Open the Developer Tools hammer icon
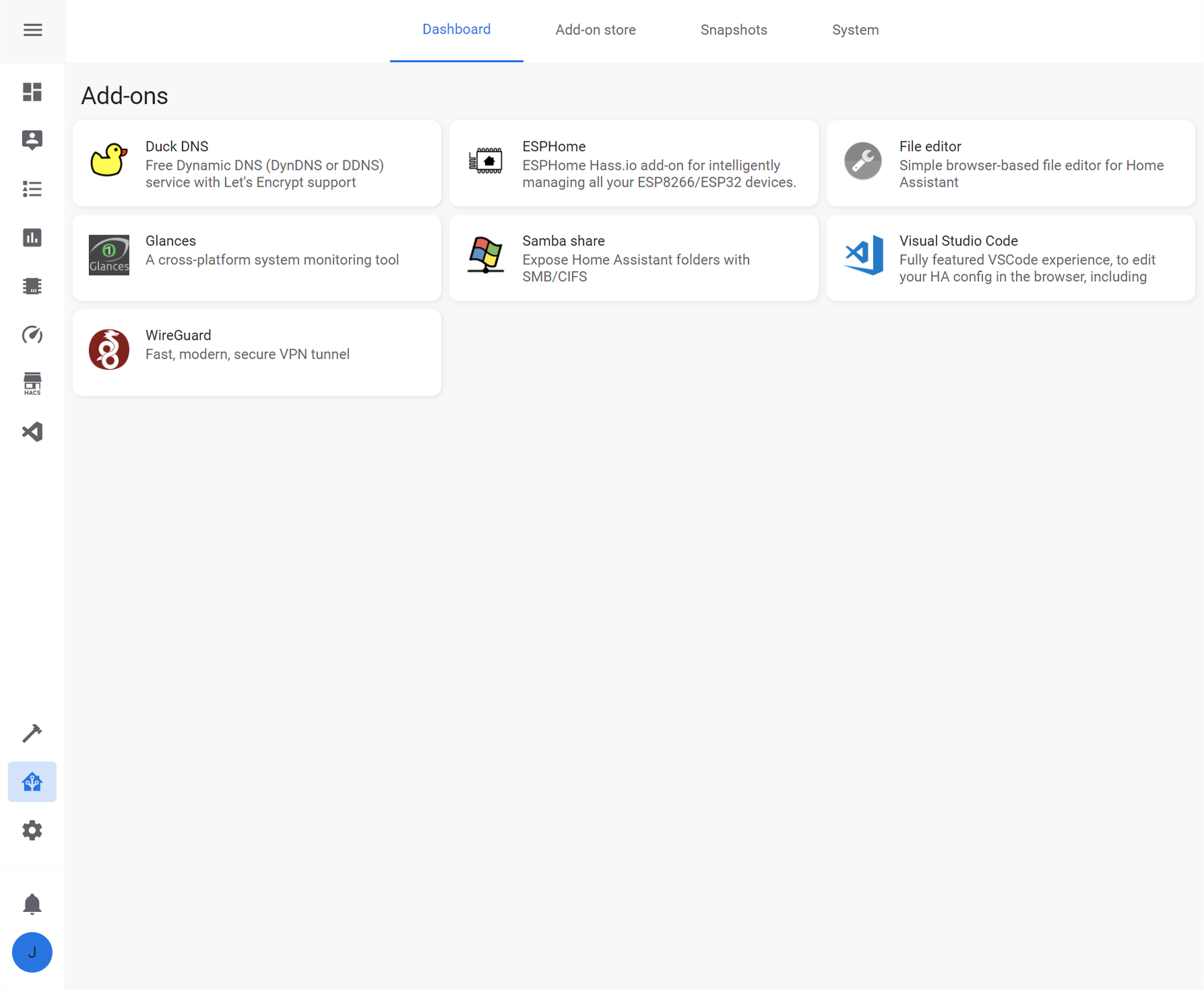 32,733
